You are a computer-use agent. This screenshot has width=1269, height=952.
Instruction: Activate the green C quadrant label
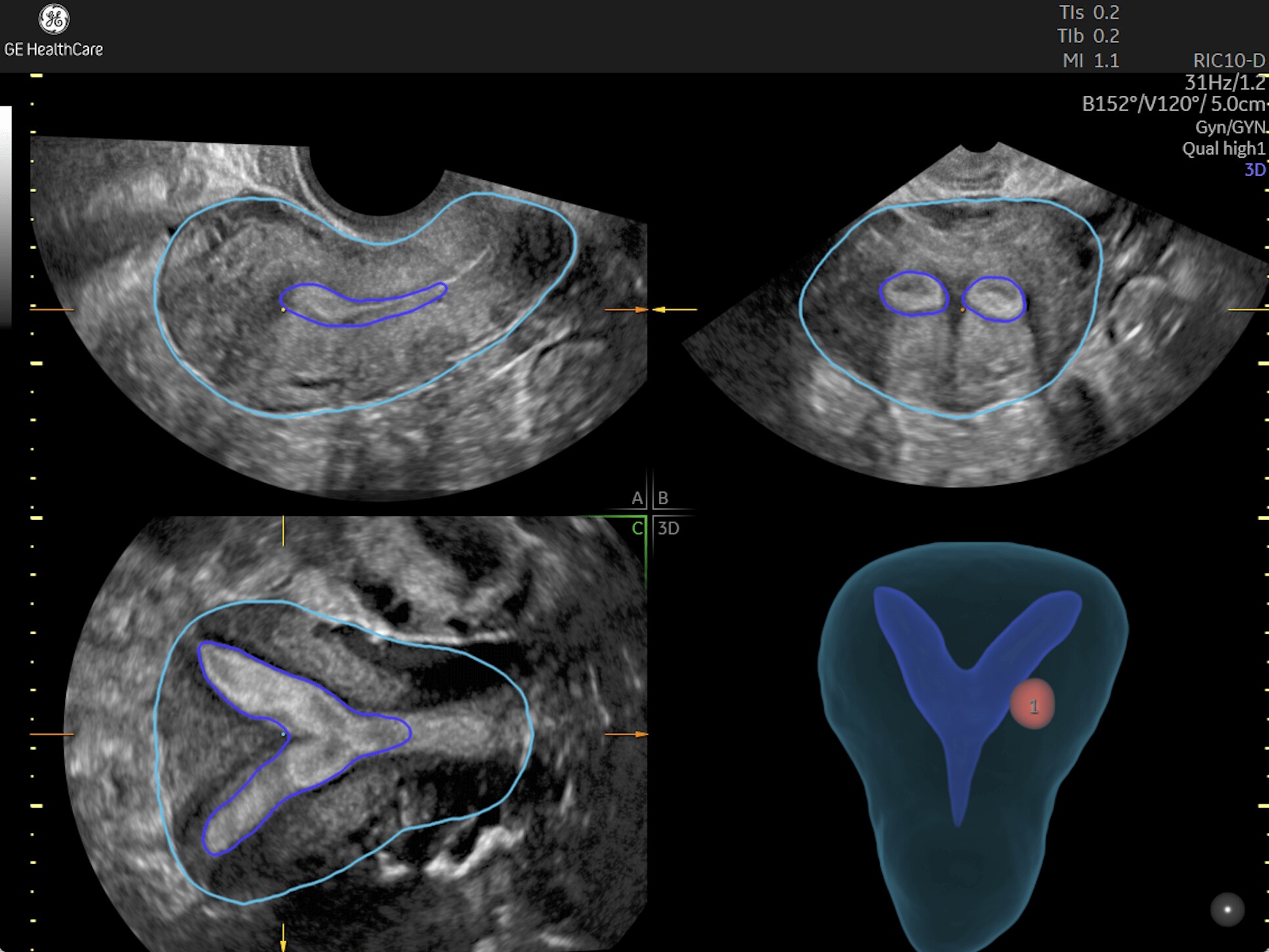636,529
